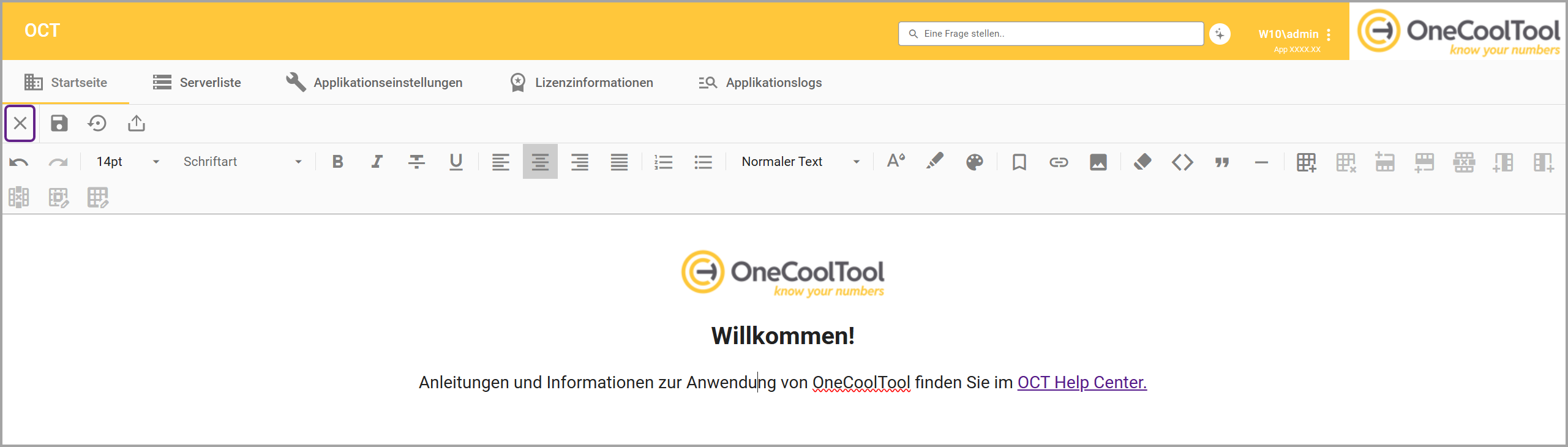Image resolution: width=1568 pixels, height=447 pixels.
Task: Open the 14pt font size dropdown
Action: pos(127,162)
